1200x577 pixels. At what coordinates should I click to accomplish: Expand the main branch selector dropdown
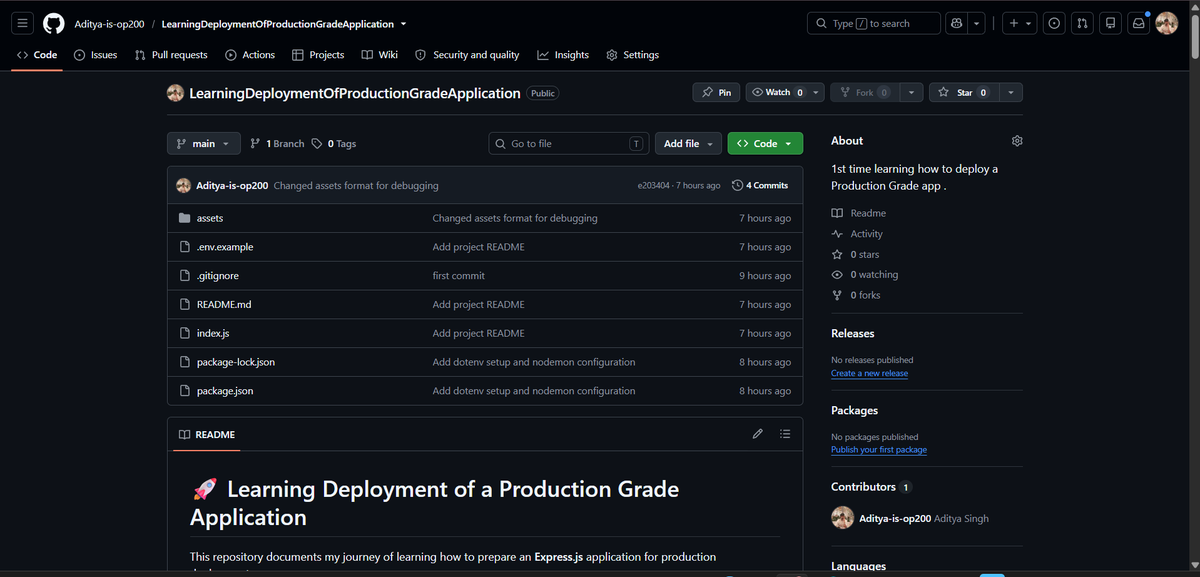(x=204, y=144)
